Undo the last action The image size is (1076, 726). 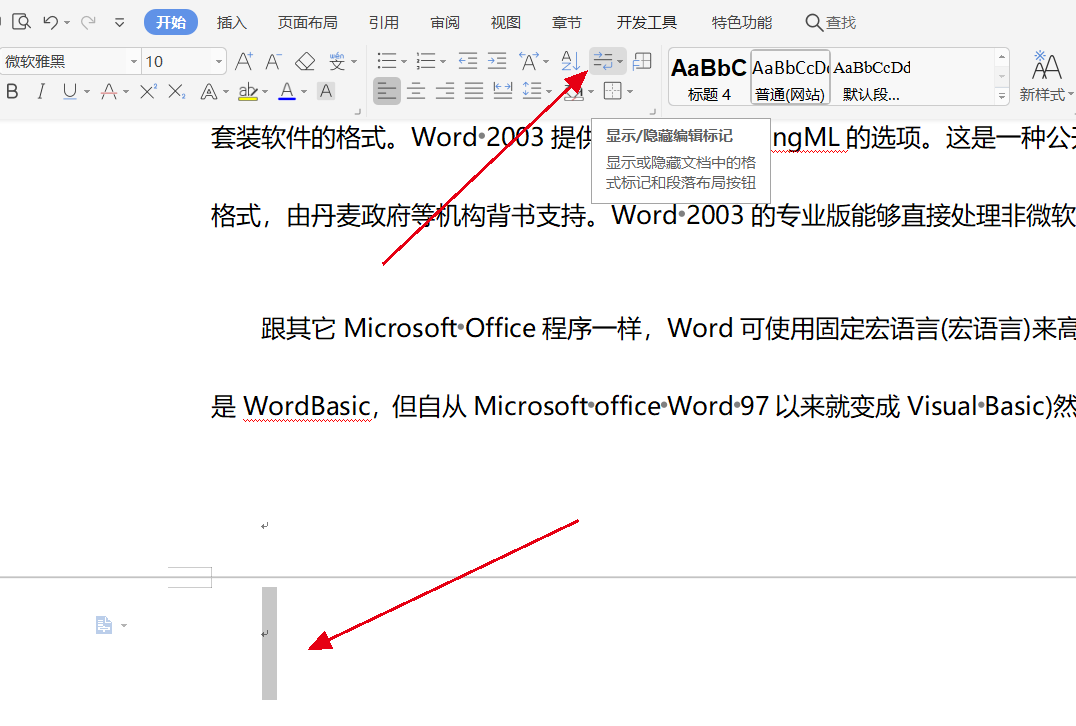click(50, 22)
